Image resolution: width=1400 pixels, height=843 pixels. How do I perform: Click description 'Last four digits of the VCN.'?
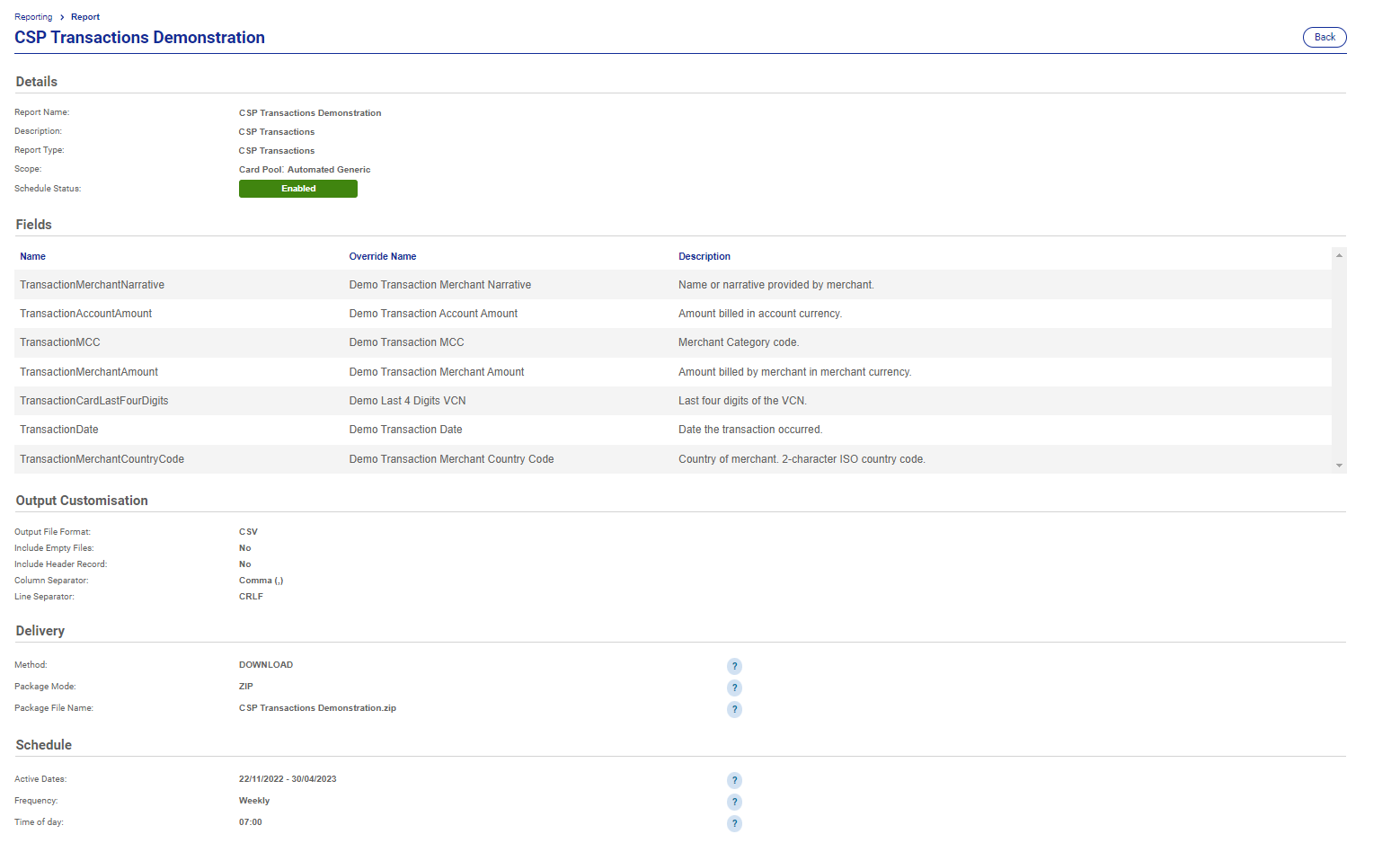pos(743,401)
